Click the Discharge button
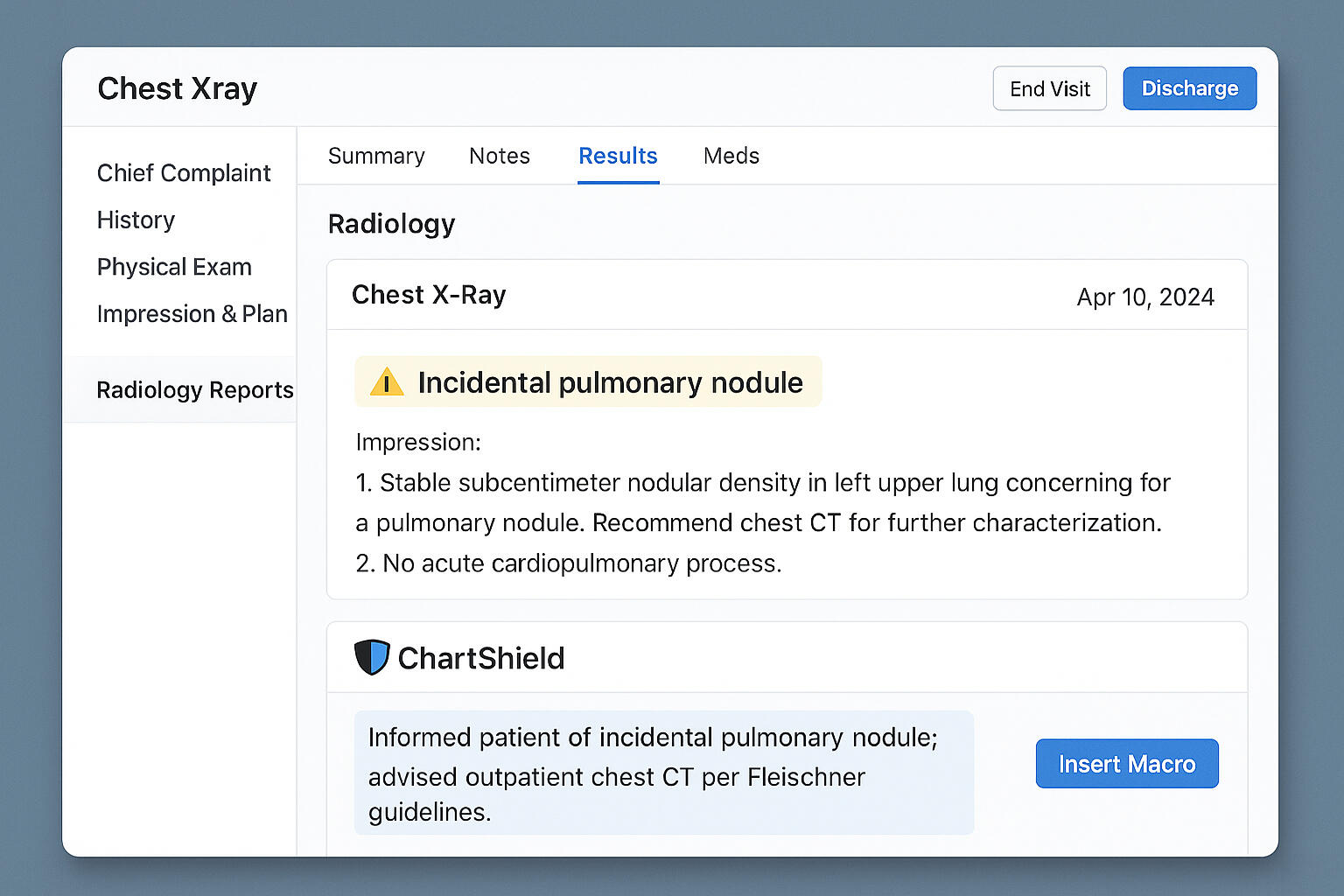Screen dimensions: 1344x896 tap(1190, 88)
